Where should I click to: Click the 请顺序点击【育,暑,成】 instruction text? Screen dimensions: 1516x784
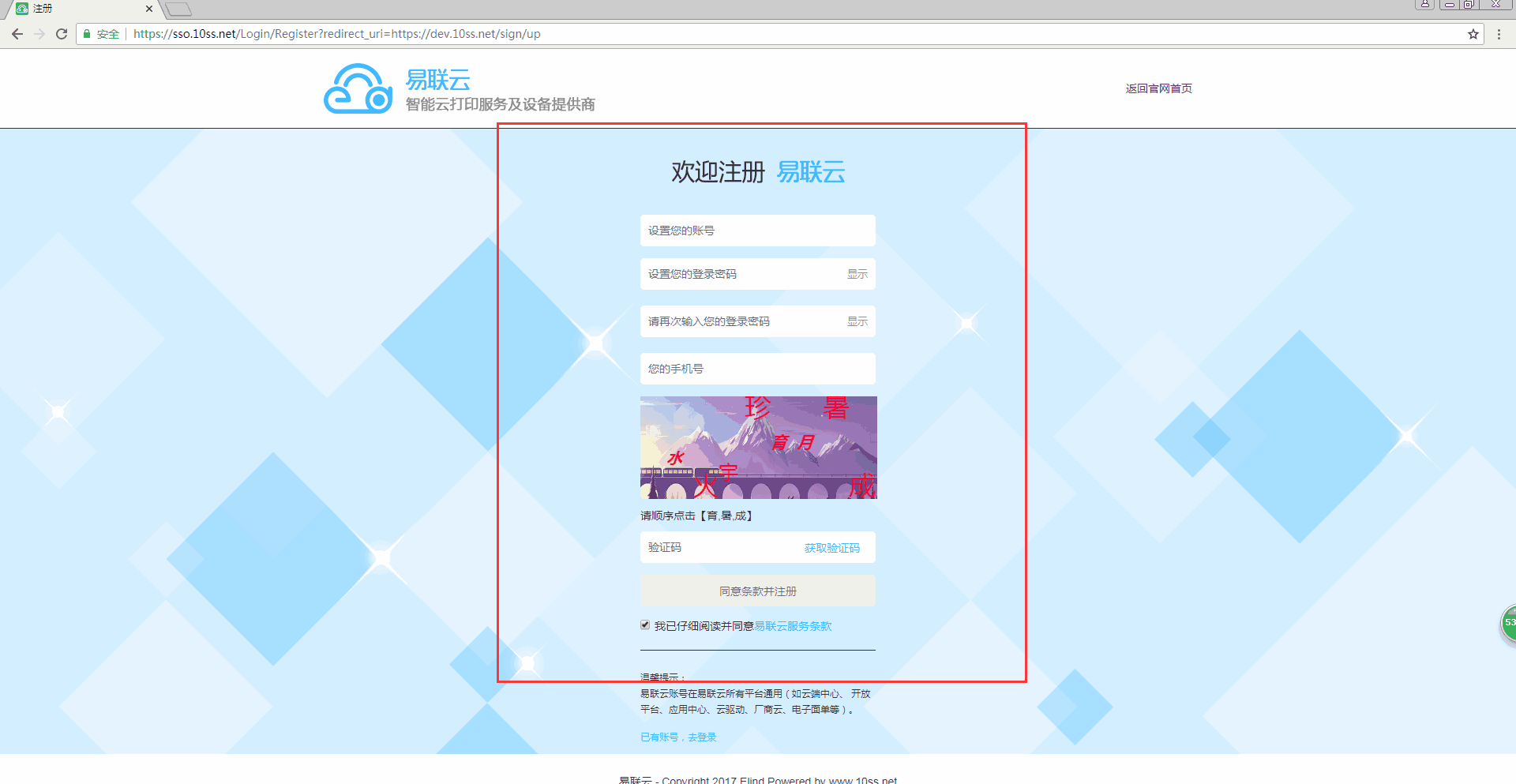[697, 516]
